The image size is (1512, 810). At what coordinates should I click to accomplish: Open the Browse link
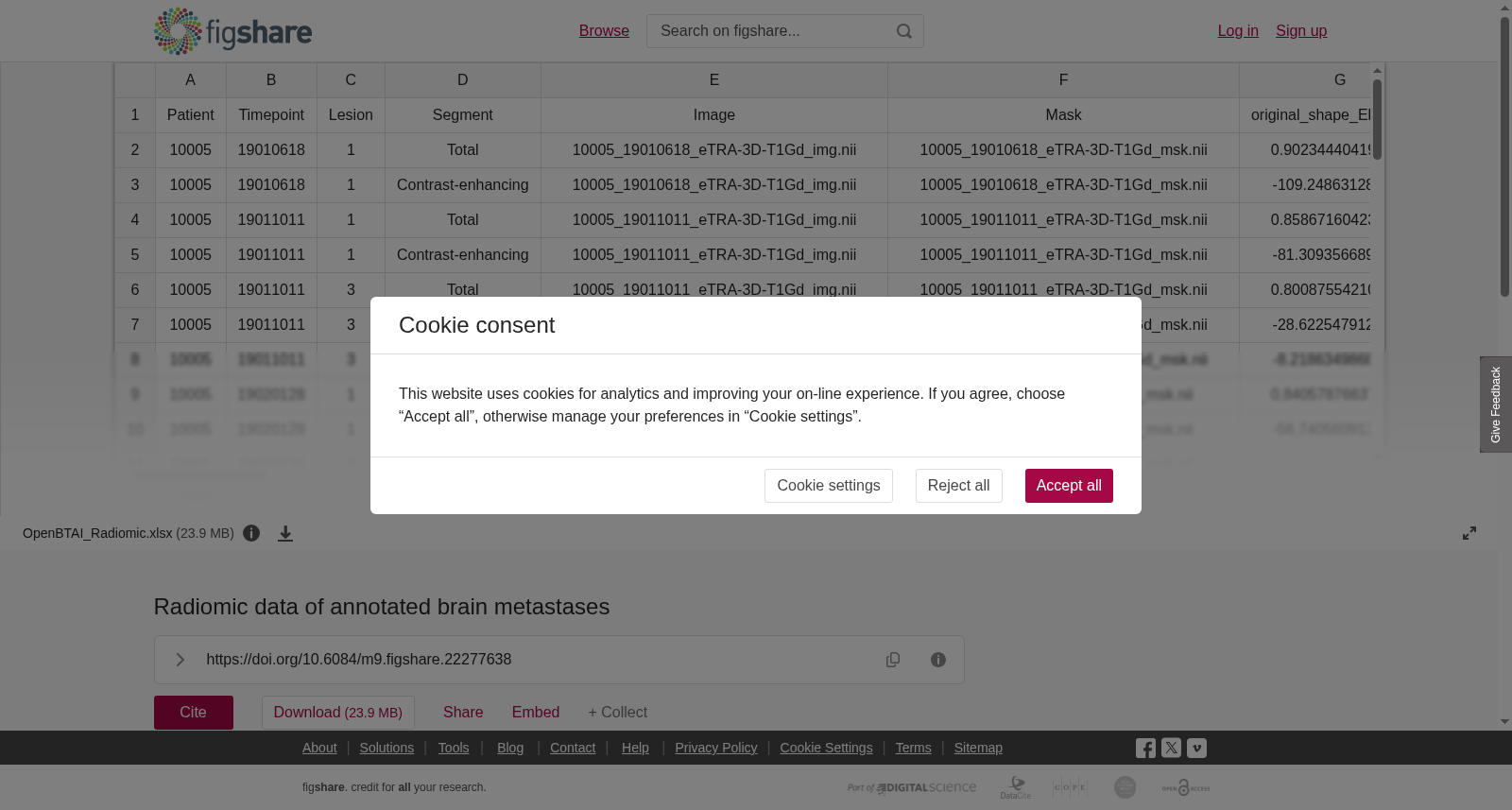point(604,31)
